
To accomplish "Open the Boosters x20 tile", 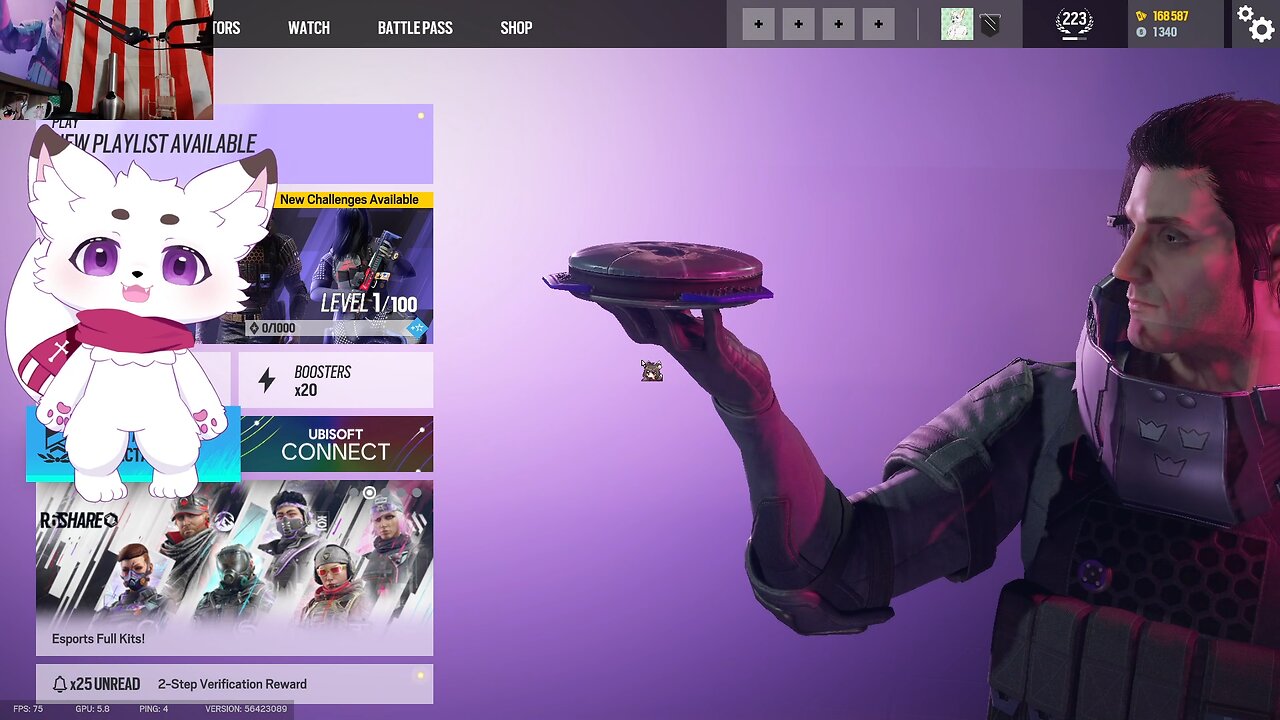I will tap(336, 380).
